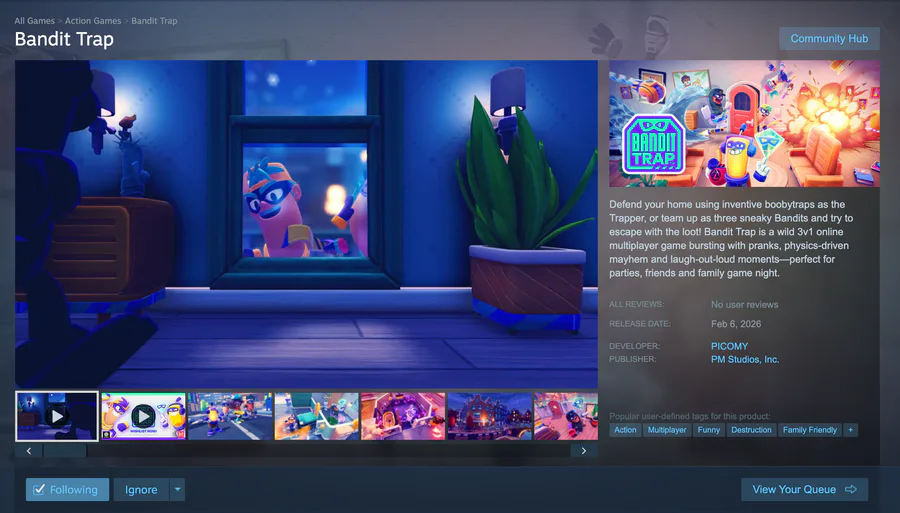This screenshot has height=513, width=900.
Task: Select the Destruction tag
Action: [x=751, y=430]
